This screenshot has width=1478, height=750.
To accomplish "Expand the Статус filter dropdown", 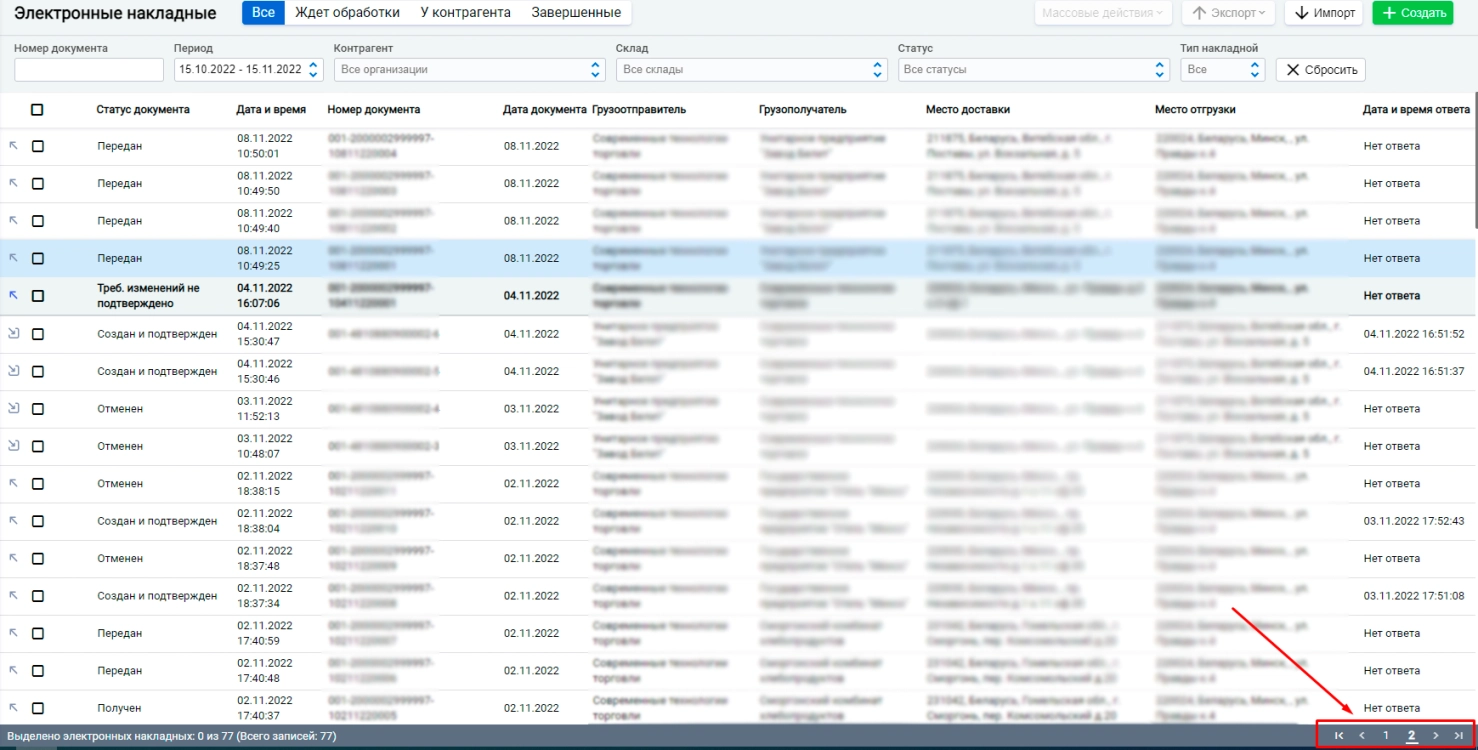I will (x=1033, y=69).
